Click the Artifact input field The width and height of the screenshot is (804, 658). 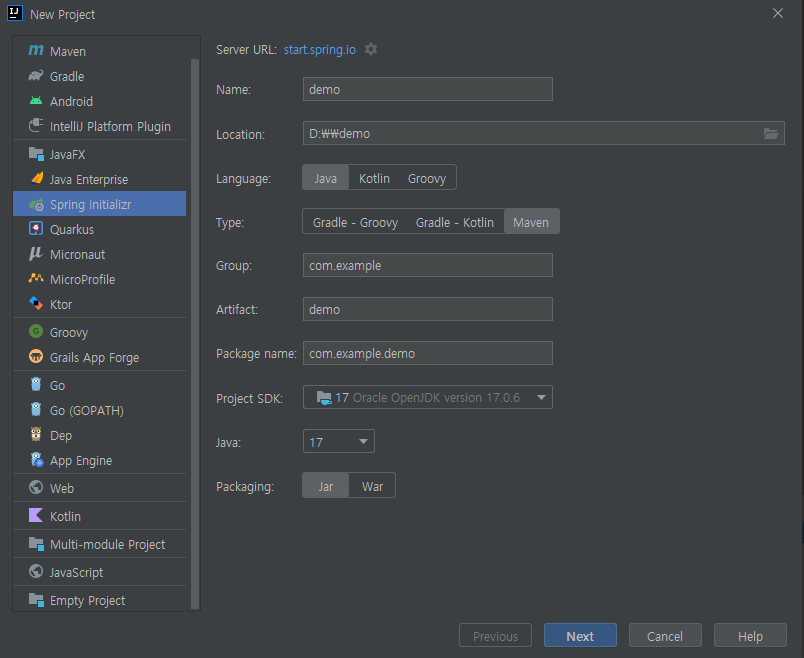point(428,309)
